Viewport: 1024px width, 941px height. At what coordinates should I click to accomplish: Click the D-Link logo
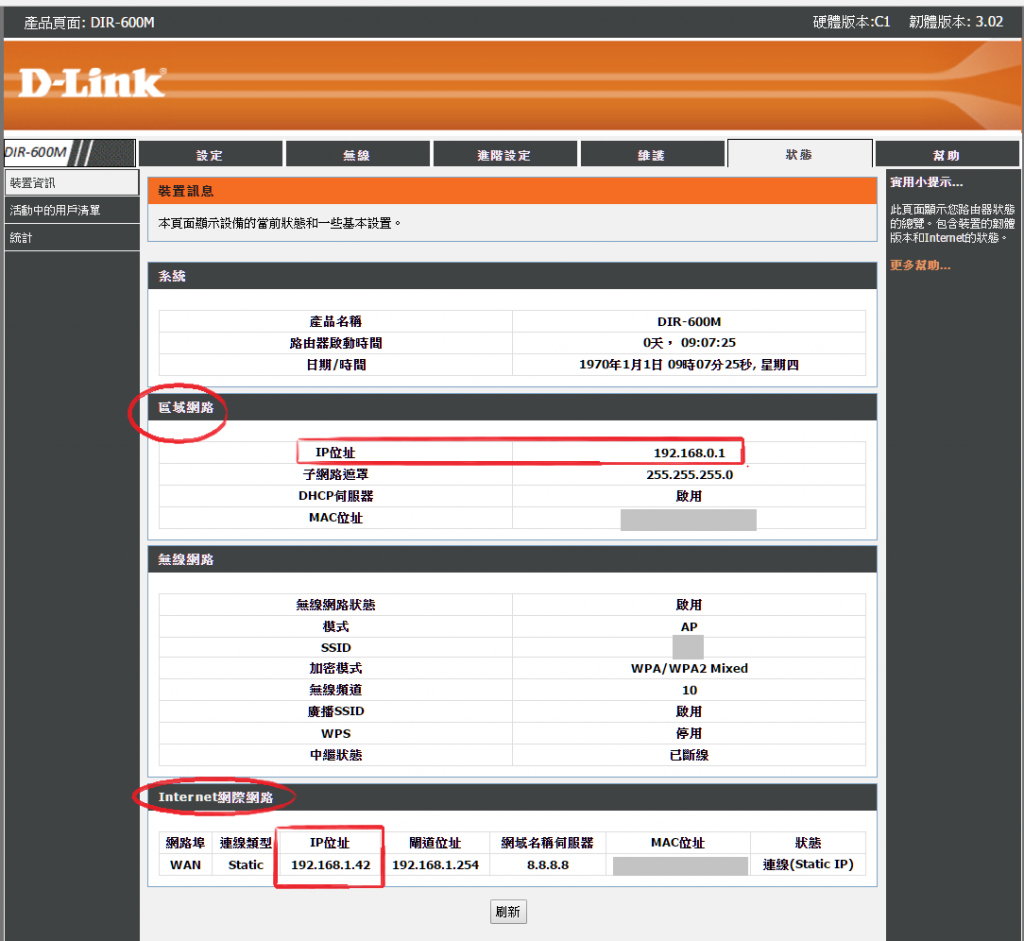pyautogui.click(x=91, y=83)
